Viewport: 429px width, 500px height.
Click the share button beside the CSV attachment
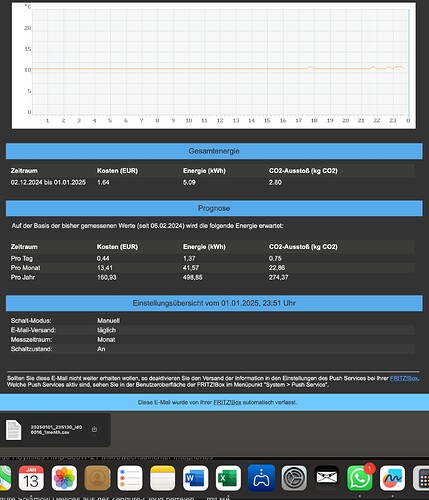pyautogui.click(x=94, y=429)
